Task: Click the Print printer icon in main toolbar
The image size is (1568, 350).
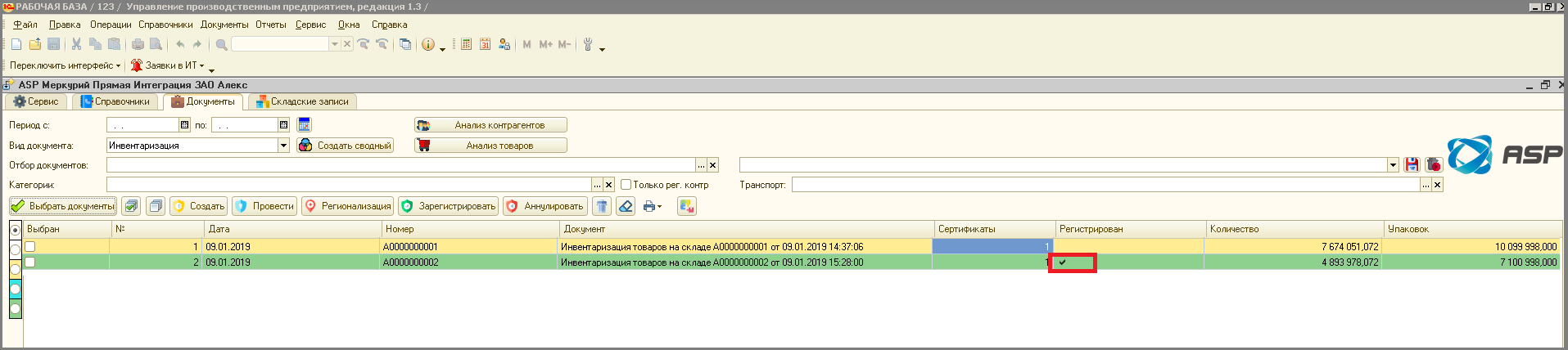Action: pyautogui.click(x=138, y=44)
